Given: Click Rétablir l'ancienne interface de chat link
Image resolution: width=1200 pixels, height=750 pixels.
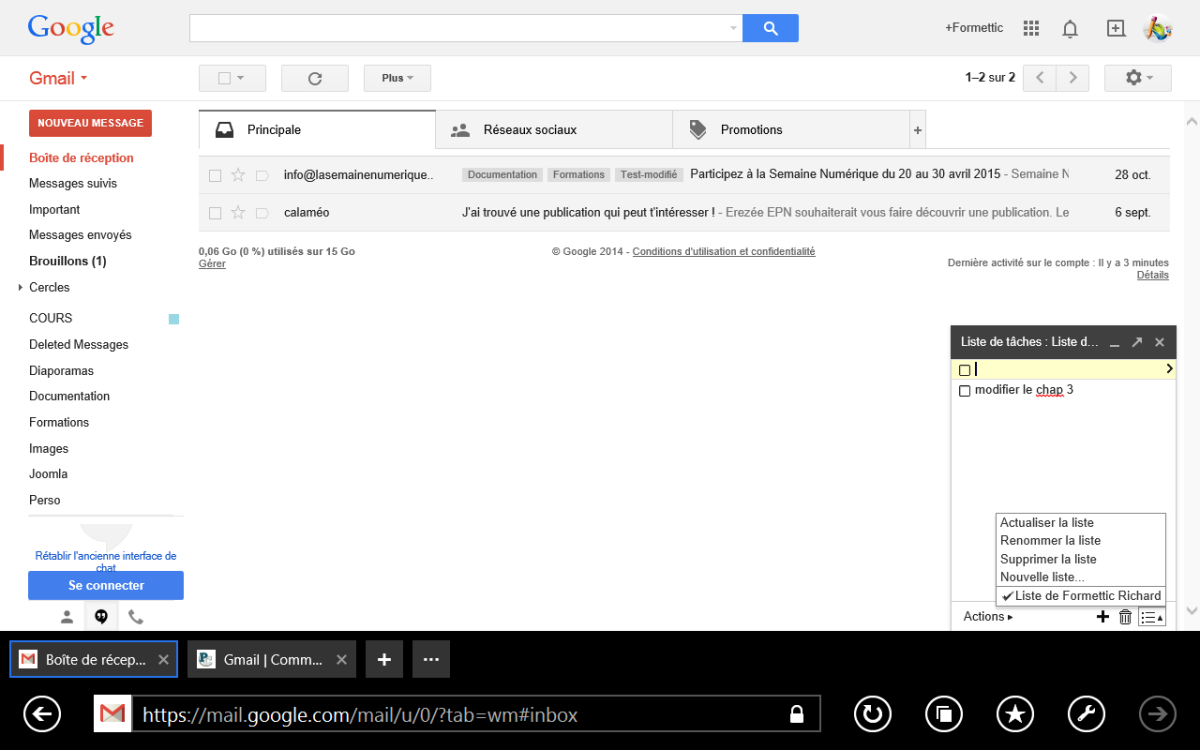Looking at the screenshot, I should (106, 562).
